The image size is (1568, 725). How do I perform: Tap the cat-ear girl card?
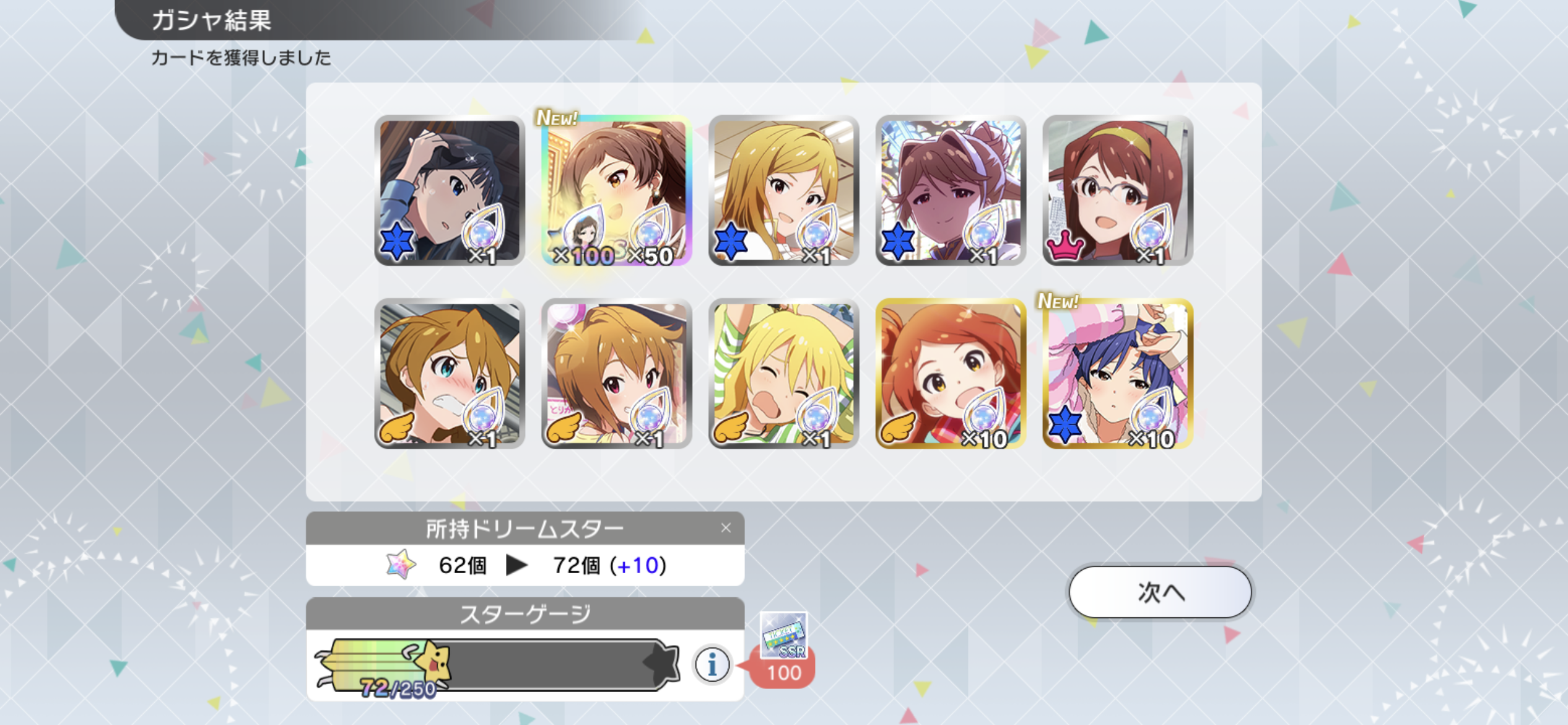951,190
